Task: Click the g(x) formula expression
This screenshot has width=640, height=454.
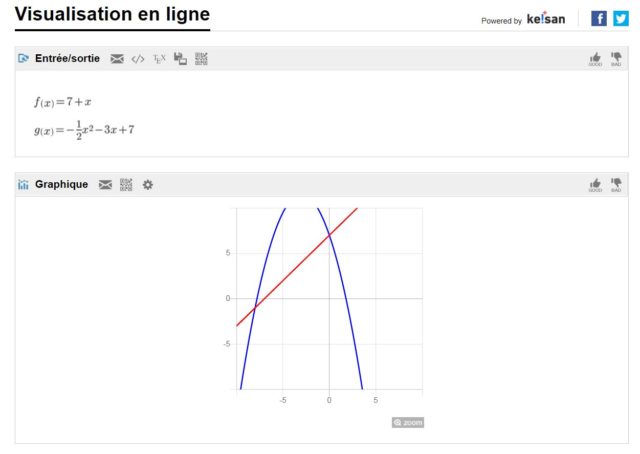Action: click(x=84, y=129)
